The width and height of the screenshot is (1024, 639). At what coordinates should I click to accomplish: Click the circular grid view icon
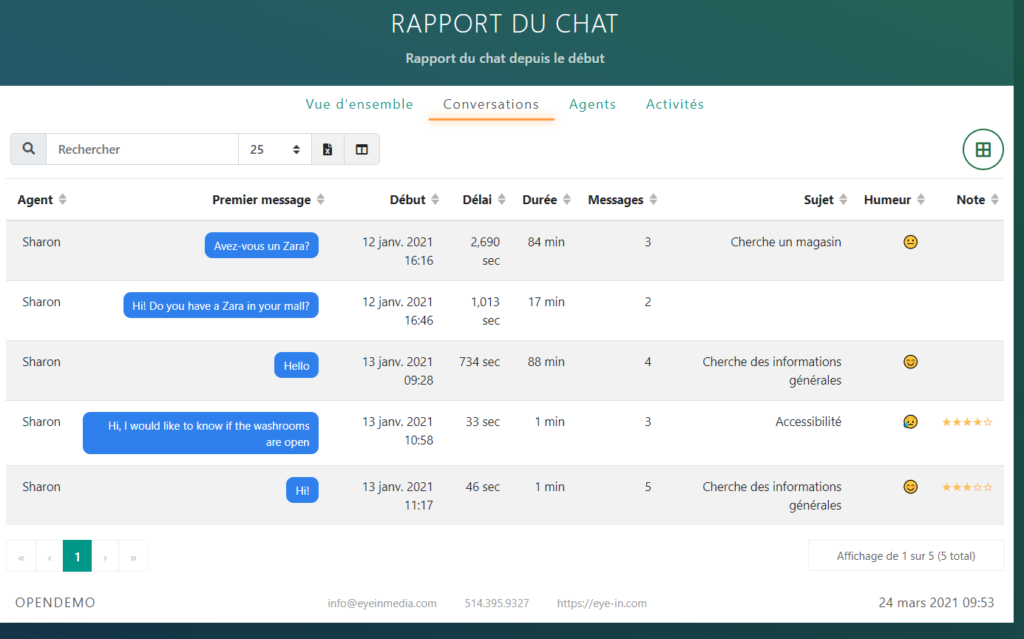pos(983,149)
